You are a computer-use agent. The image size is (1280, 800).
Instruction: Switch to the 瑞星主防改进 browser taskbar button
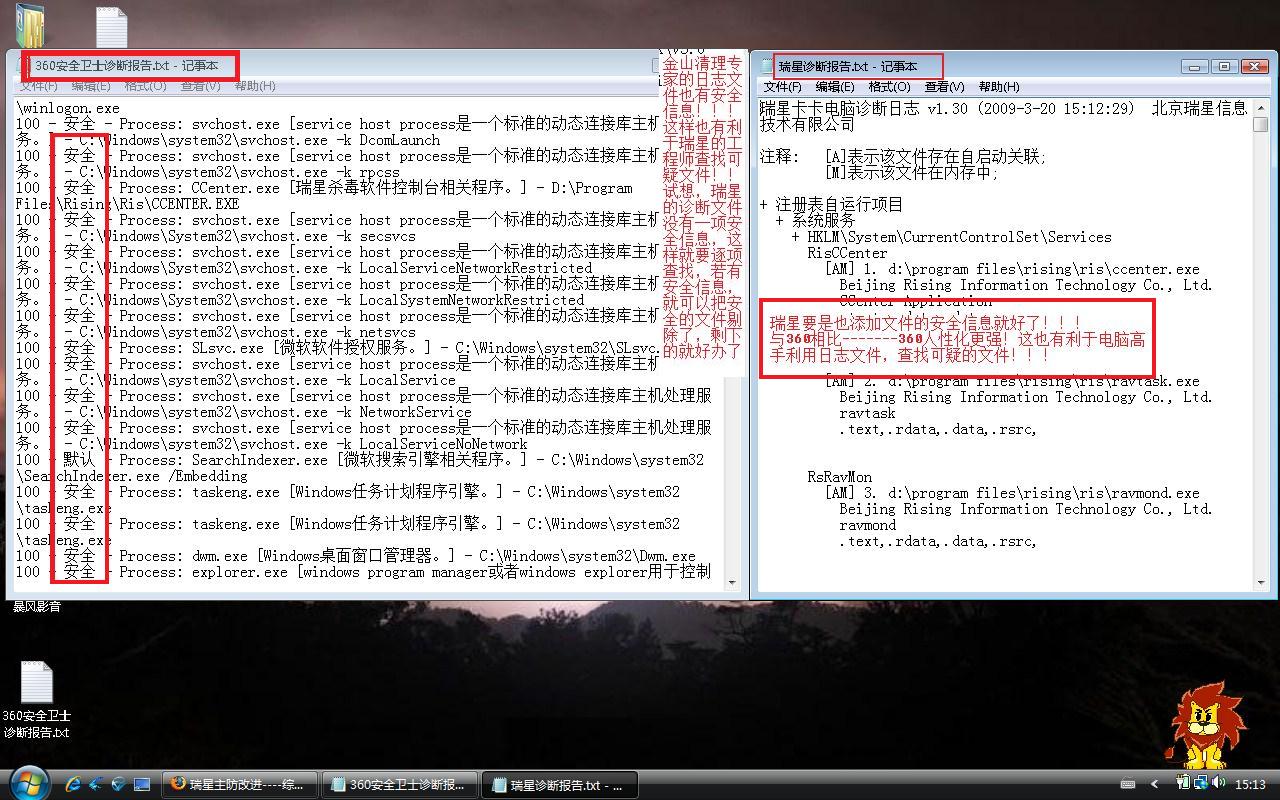point(240,785)
